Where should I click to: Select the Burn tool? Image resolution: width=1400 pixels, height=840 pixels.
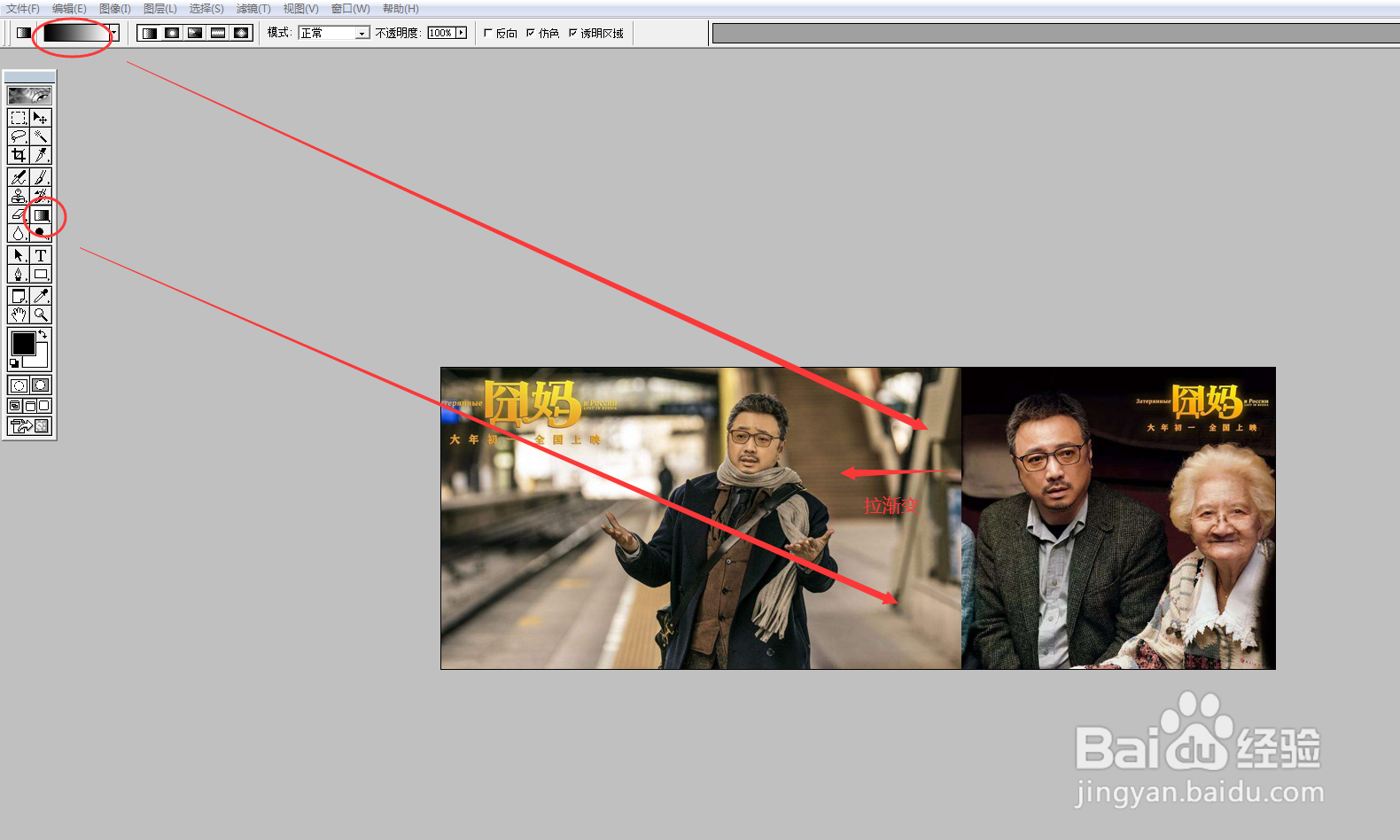[x=41, y=233]
